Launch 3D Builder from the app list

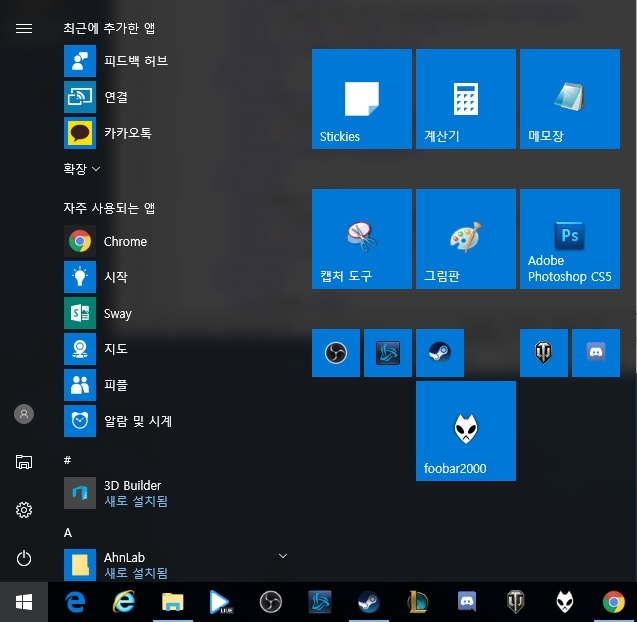coord(175,493)
